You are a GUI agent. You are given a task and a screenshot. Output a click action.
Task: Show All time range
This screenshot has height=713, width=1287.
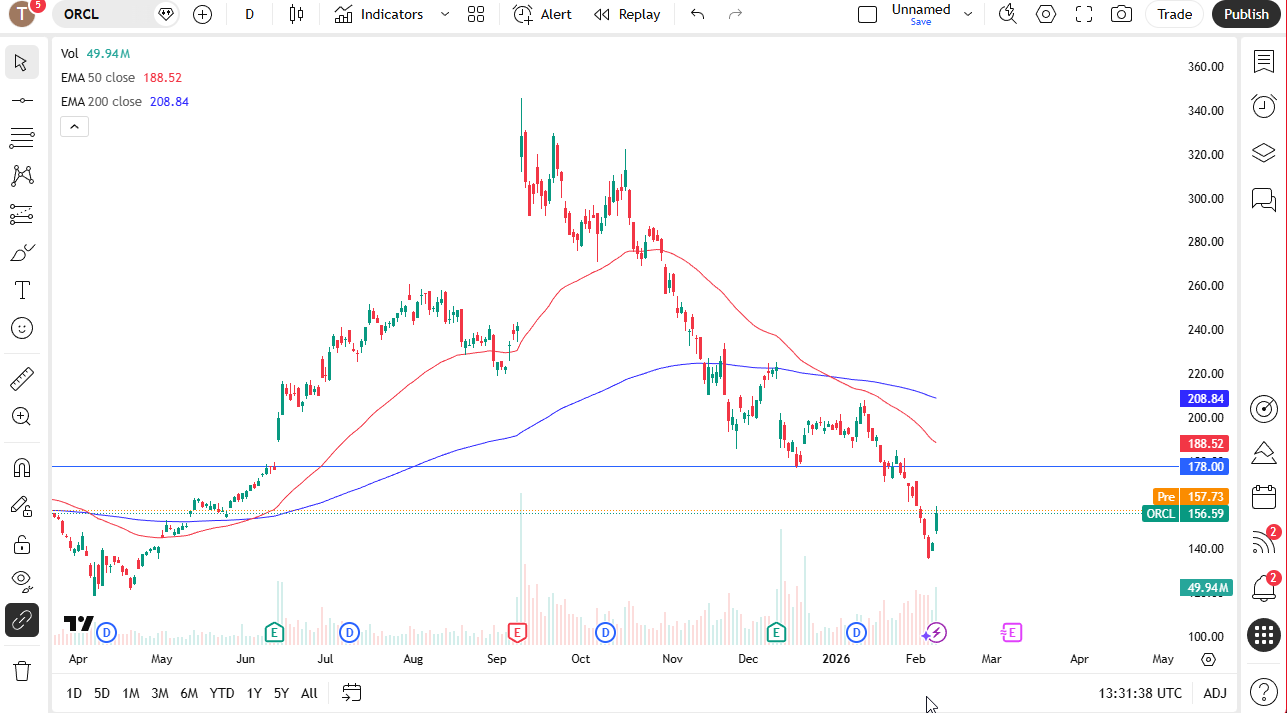click(x=309, y=693)
